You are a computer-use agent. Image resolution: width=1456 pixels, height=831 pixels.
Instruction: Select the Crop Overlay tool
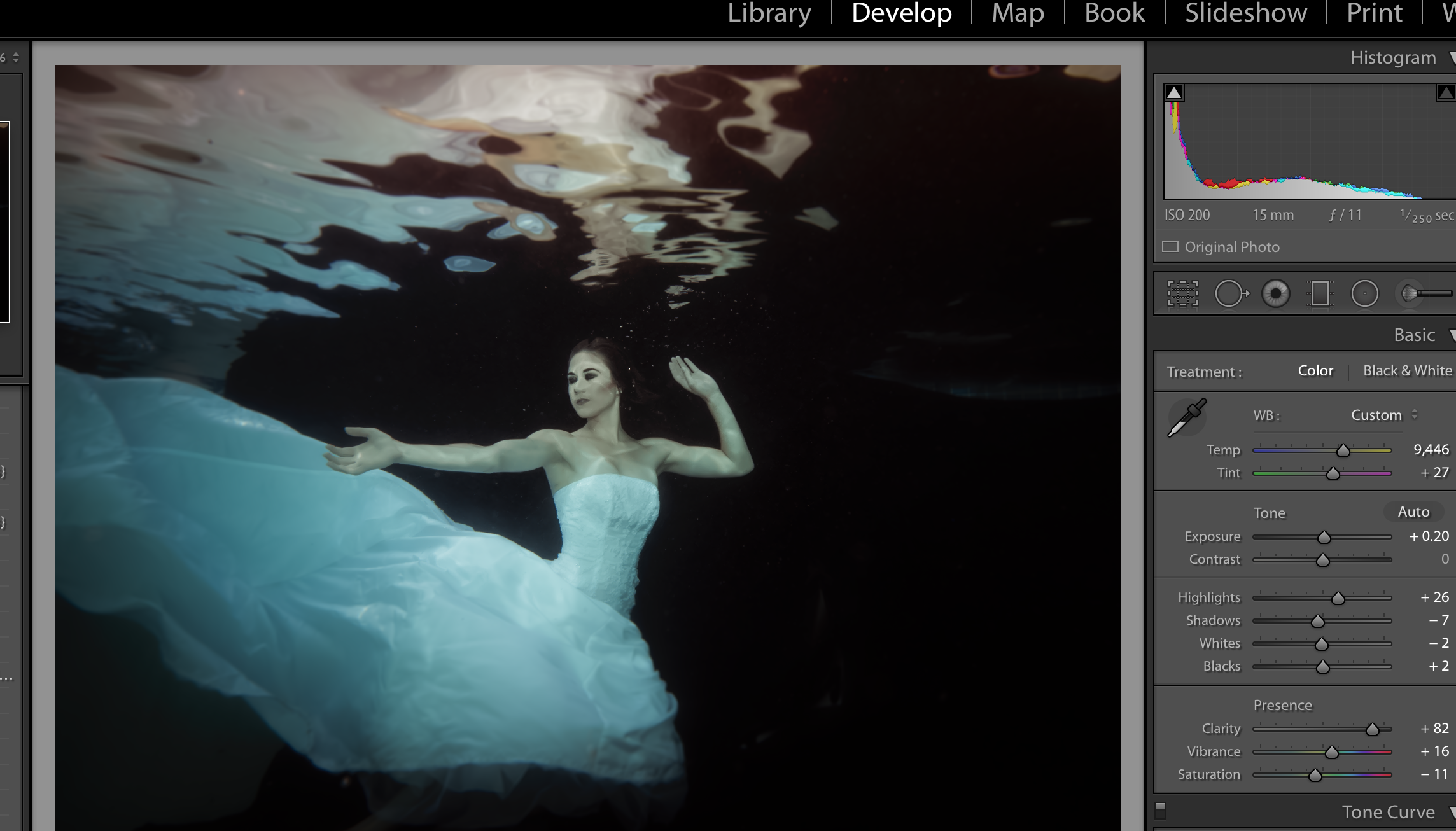[x=1182, y=294]
